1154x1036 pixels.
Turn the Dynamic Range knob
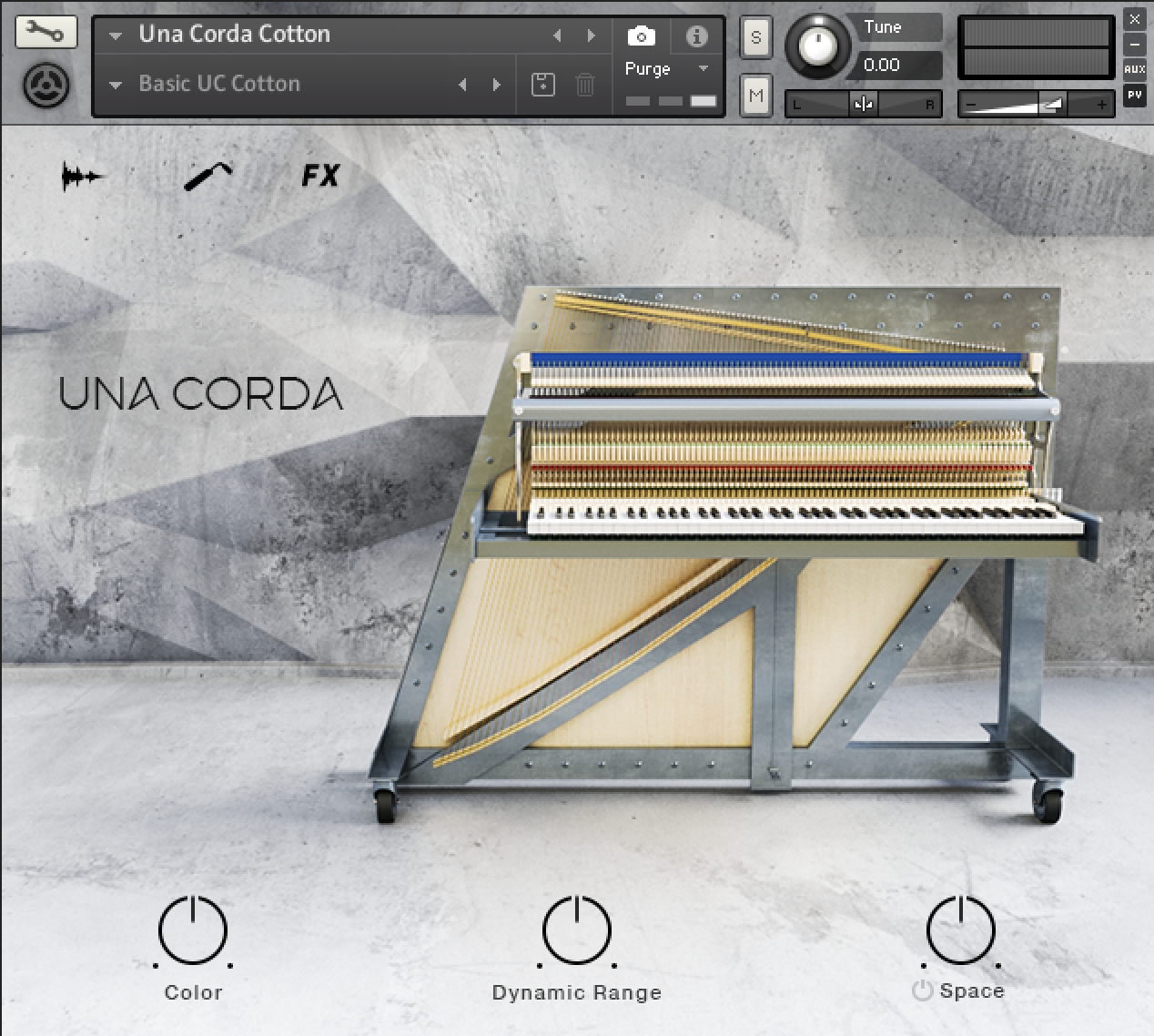(576, 930)
